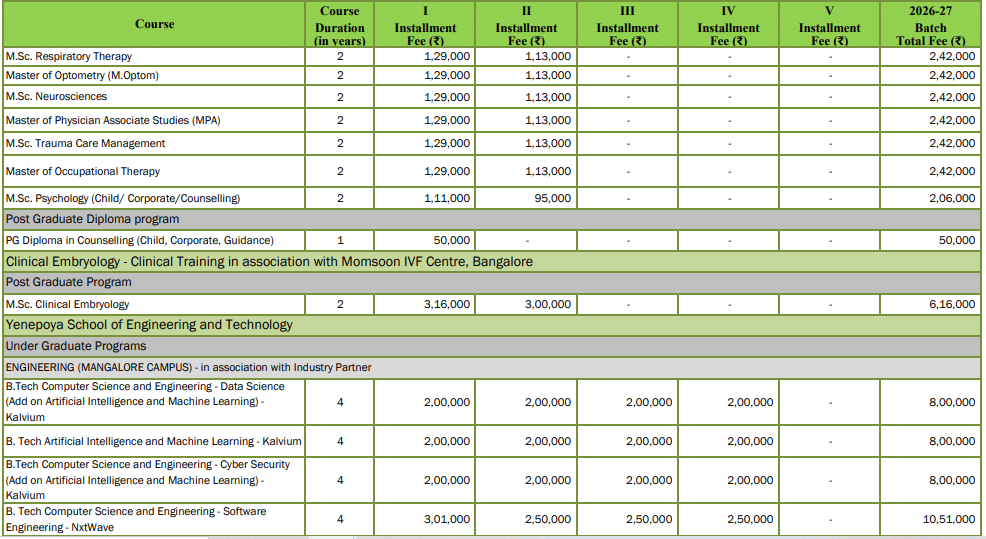The image size is (986, 539).
Task: Click the Clinical Embryology Momsoon IVF Centre heading
Action: tap(269, 262)
